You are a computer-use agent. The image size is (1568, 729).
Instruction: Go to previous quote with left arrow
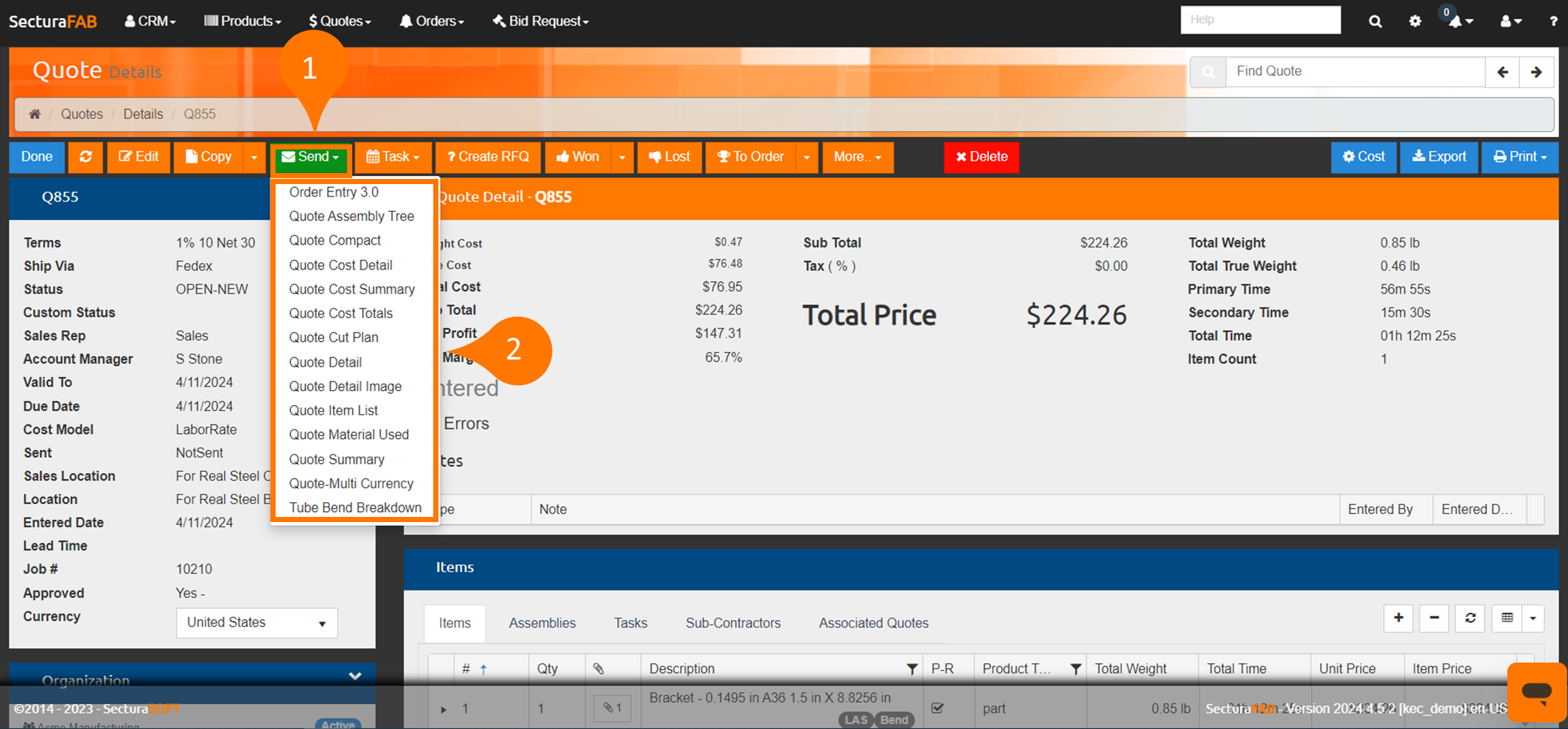[1502, 72]
